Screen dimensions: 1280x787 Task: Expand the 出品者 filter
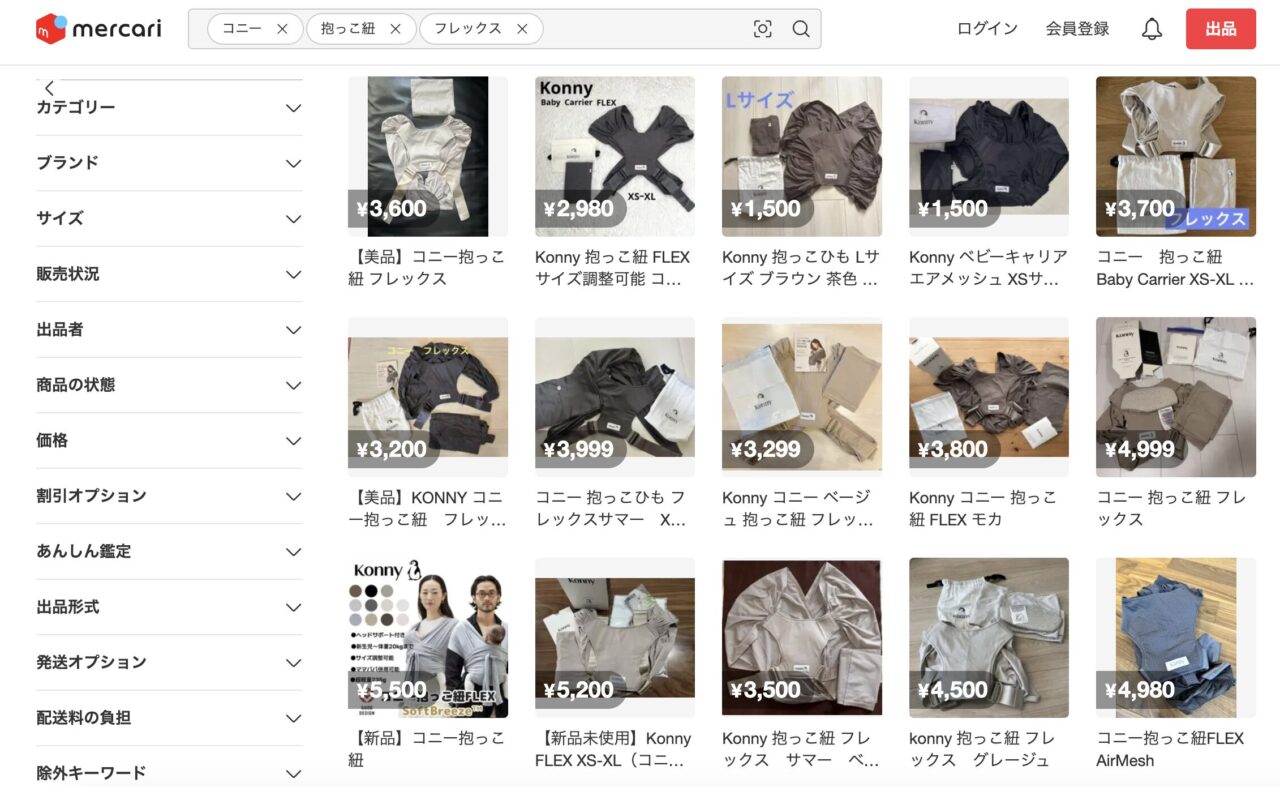pos(169,330)
